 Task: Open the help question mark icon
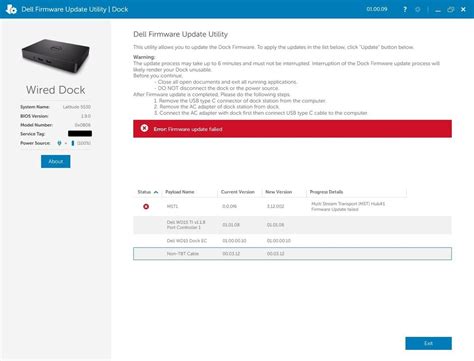[405, 9]
